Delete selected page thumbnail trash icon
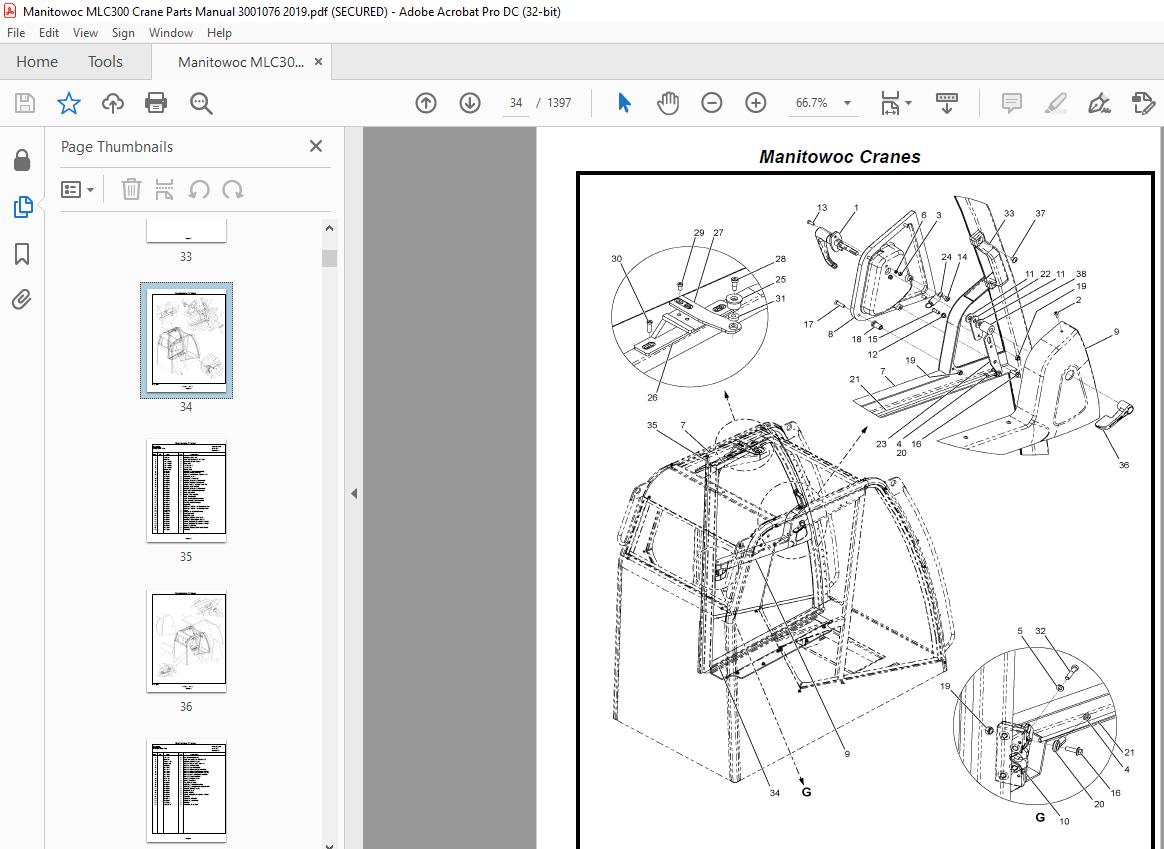Screen dimensions: 1164x849 tap(131, 189)
